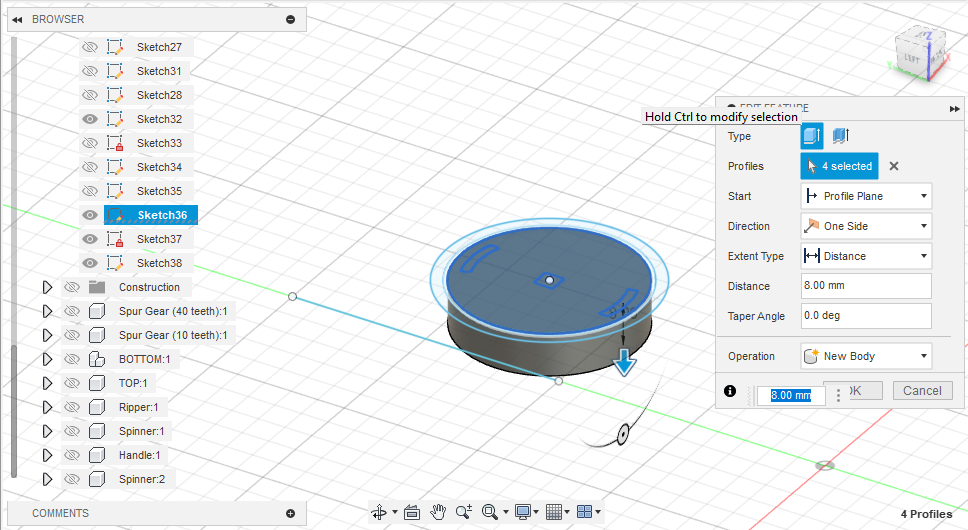This screenshot has width=968, height=530.
Task: Open the Orbit/Move navigation tool
Action: coord(379,512)
